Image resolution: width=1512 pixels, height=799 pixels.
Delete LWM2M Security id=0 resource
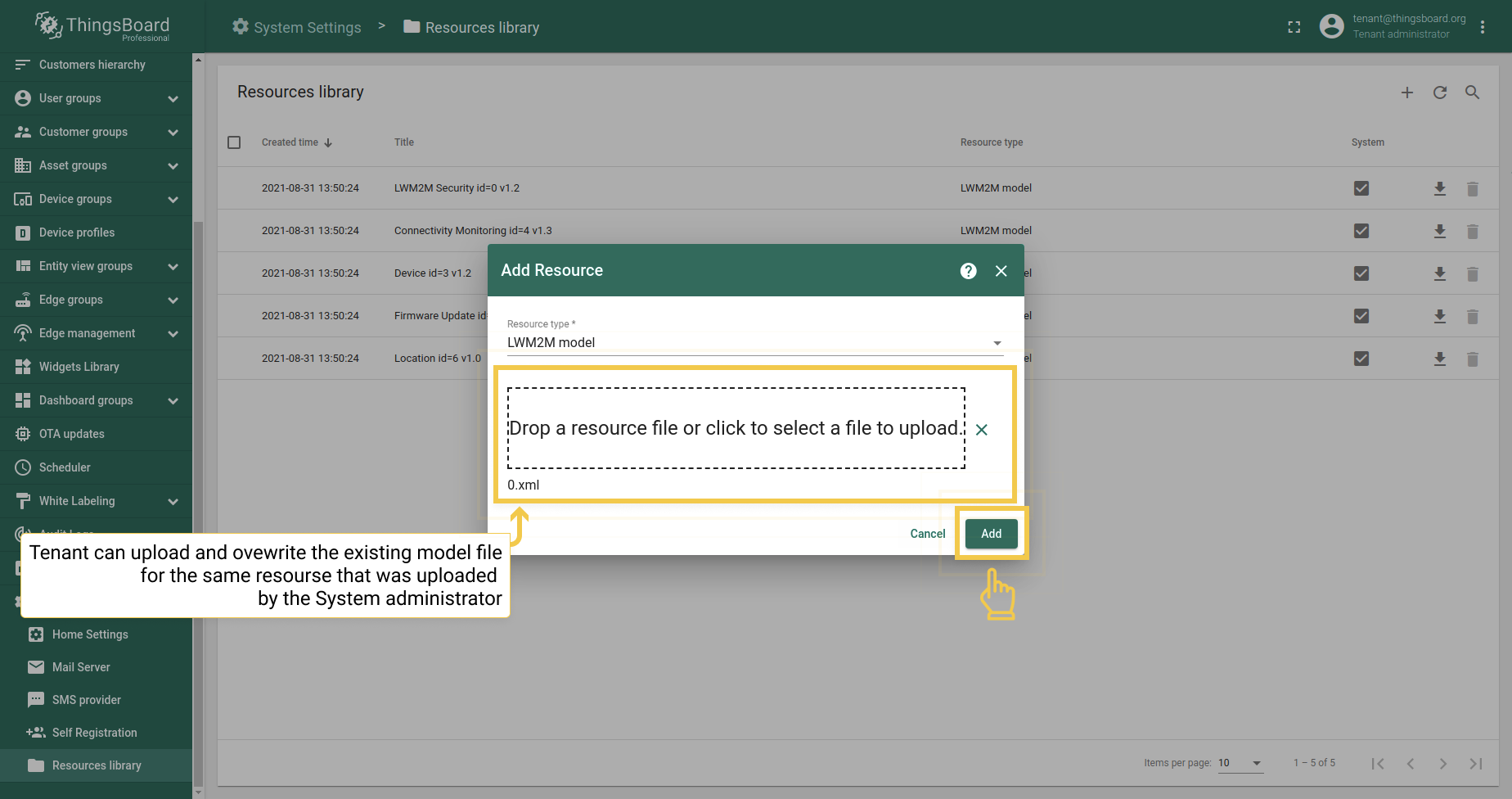1473,189
